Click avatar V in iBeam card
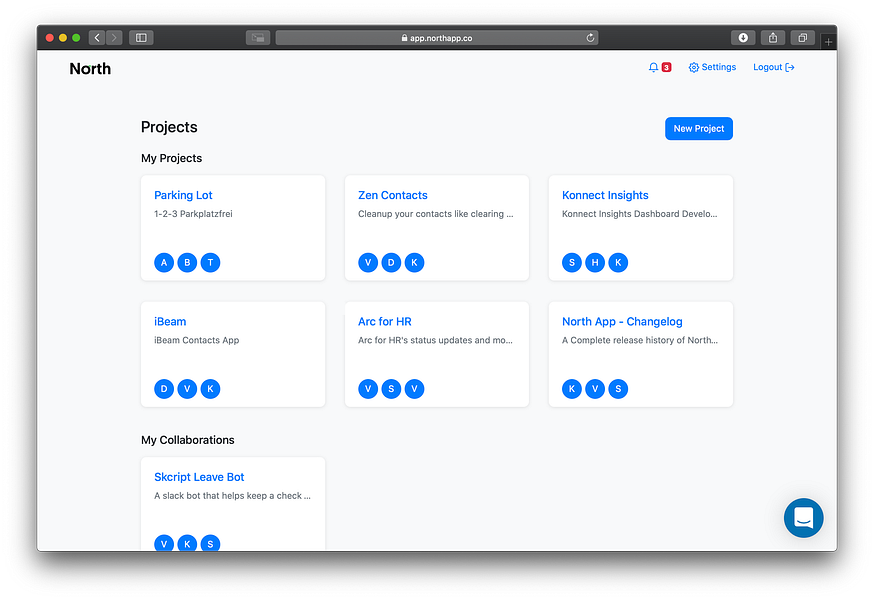 [187, 389]
